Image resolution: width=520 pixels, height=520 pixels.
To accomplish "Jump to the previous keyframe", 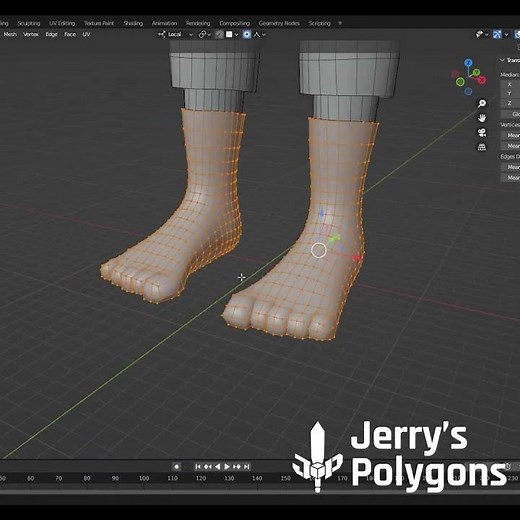I will [x=208, y=467].
